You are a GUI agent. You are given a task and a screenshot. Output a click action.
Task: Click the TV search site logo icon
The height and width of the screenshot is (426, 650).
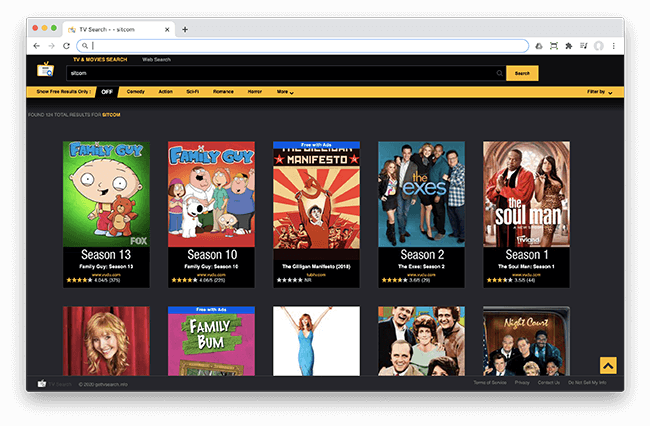45,70
